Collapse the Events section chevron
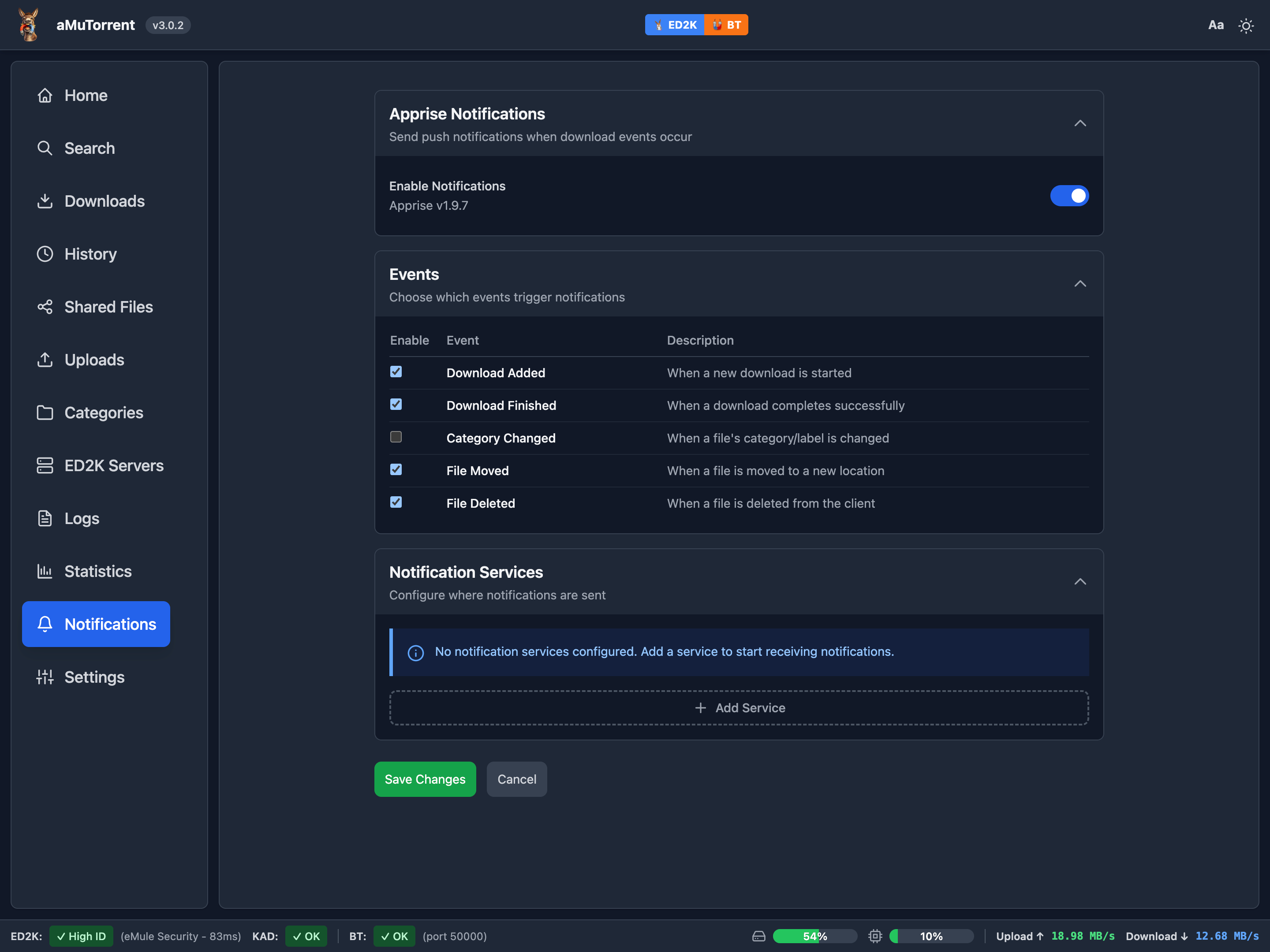The image size is (1270, 952). (x=1079, y=284)
